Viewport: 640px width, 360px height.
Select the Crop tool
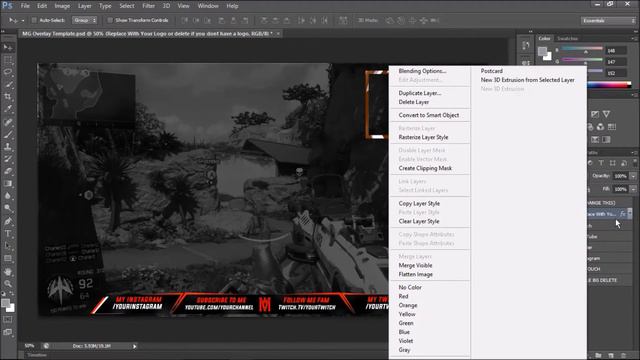(x=8, y=97)
